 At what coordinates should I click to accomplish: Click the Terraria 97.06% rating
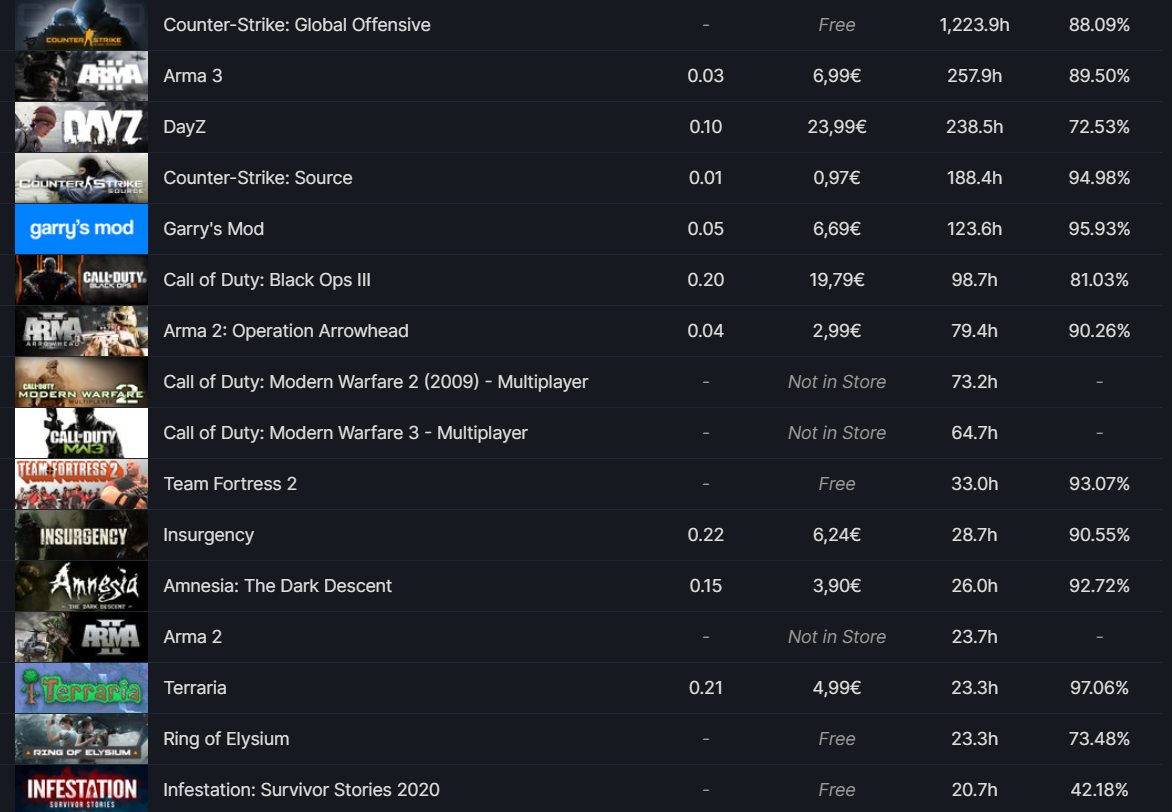1099,688
